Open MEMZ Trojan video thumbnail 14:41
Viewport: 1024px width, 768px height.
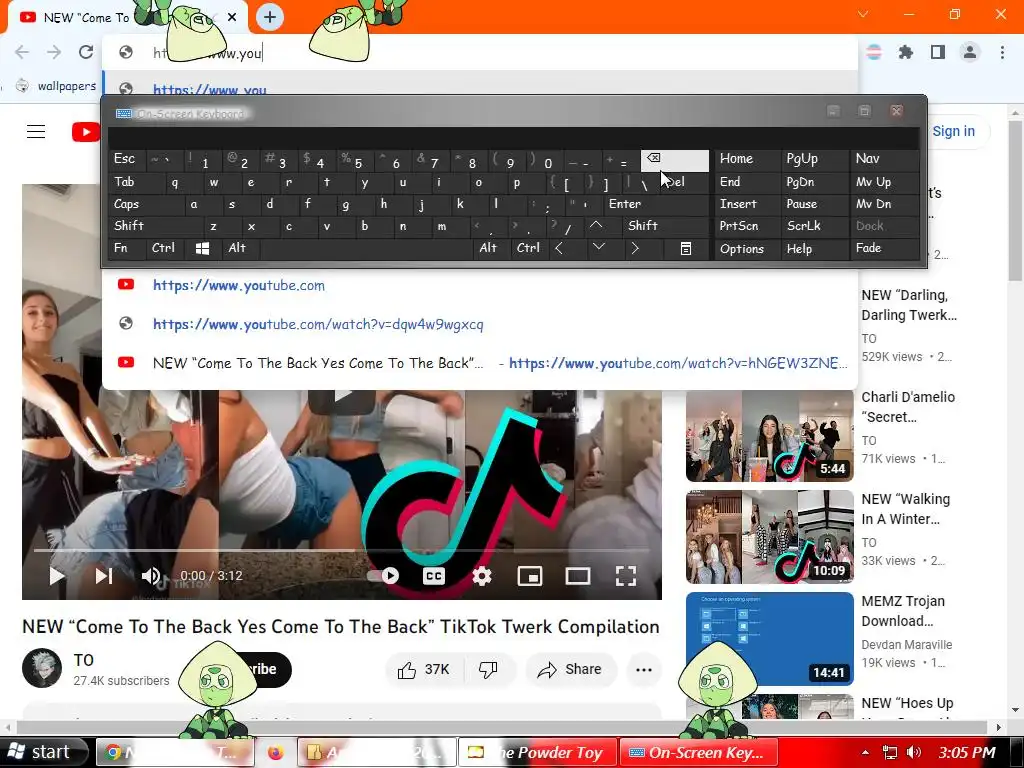coord(769,639)
